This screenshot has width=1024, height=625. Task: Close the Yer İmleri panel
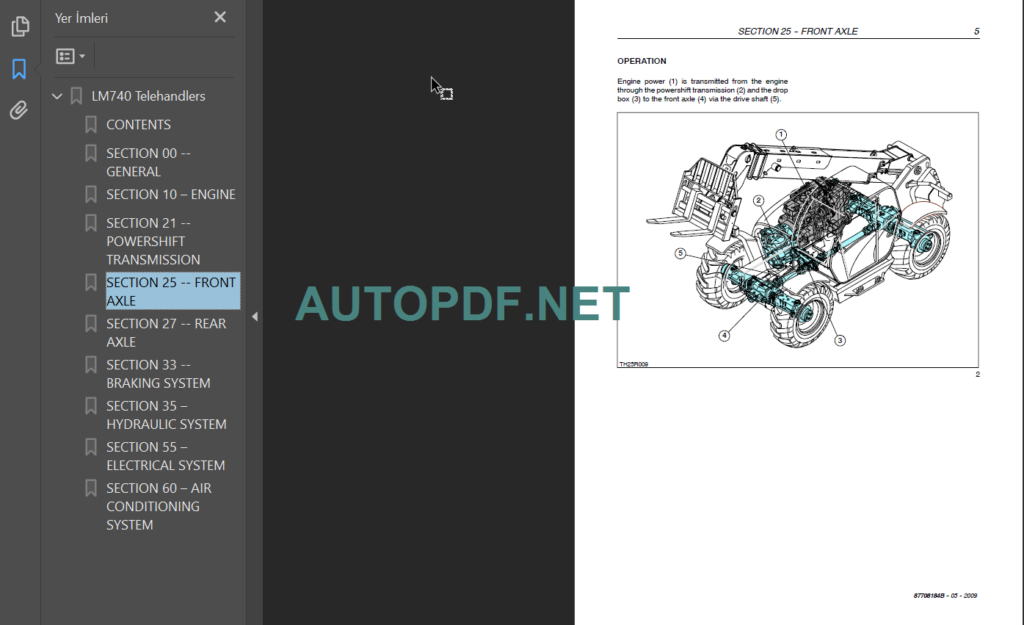click(219, 17)
